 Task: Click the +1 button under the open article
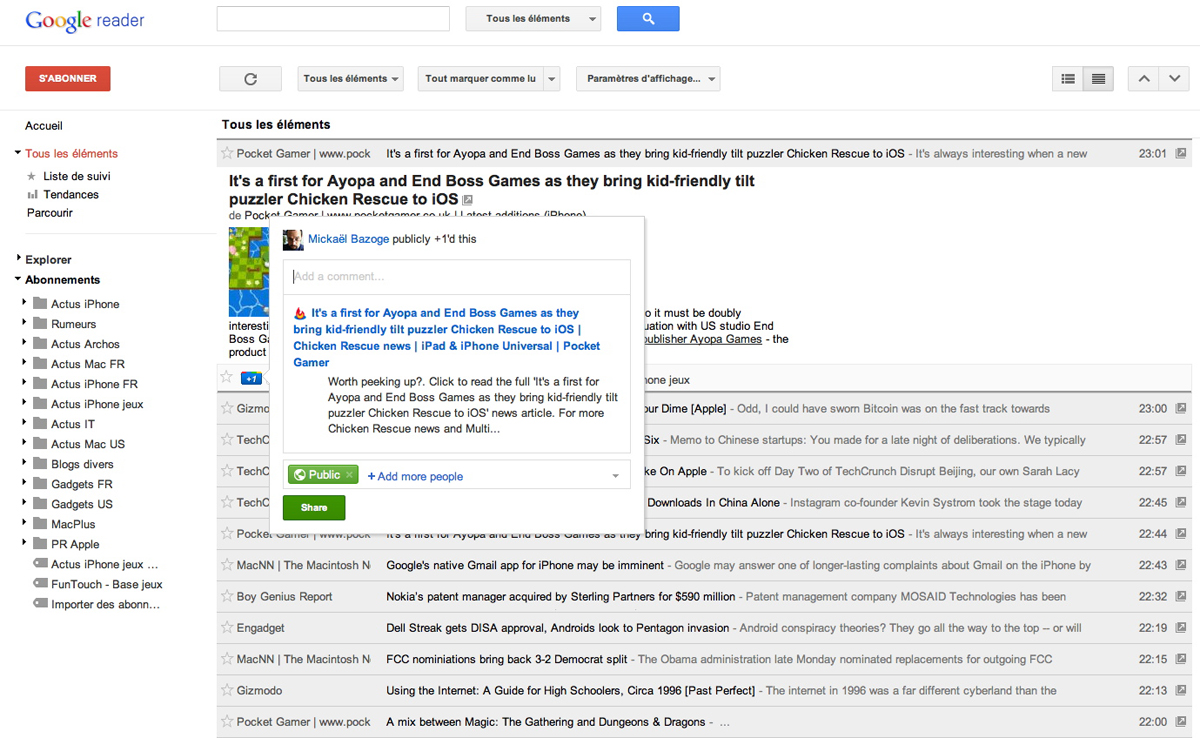tap(252, 378)
